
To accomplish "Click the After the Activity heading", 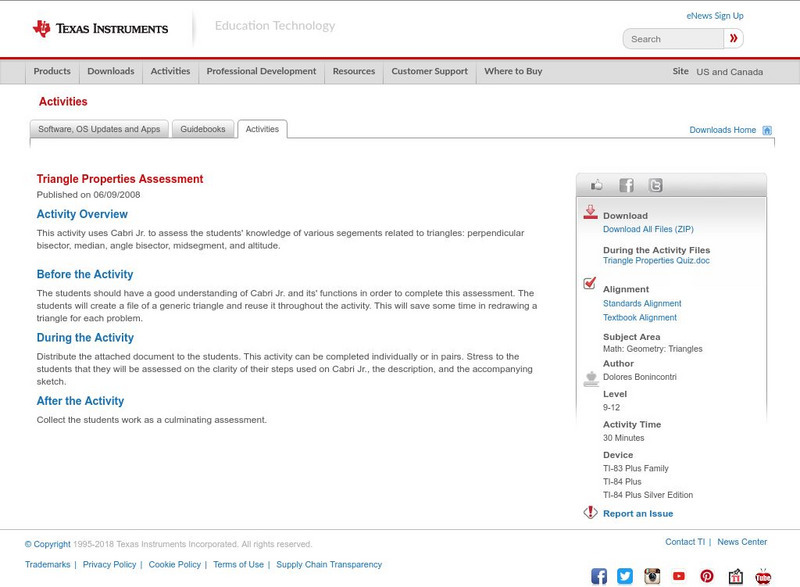I will point(80,401).
